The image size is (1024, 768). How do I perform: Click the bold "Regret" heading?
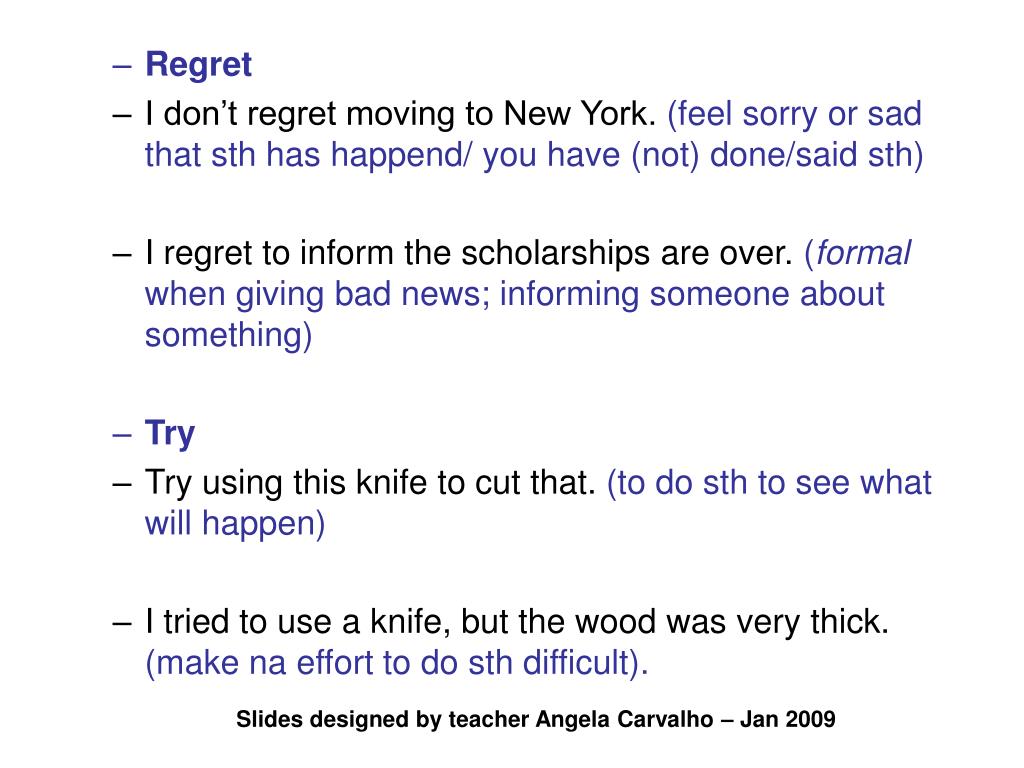[x=199, y=65]
